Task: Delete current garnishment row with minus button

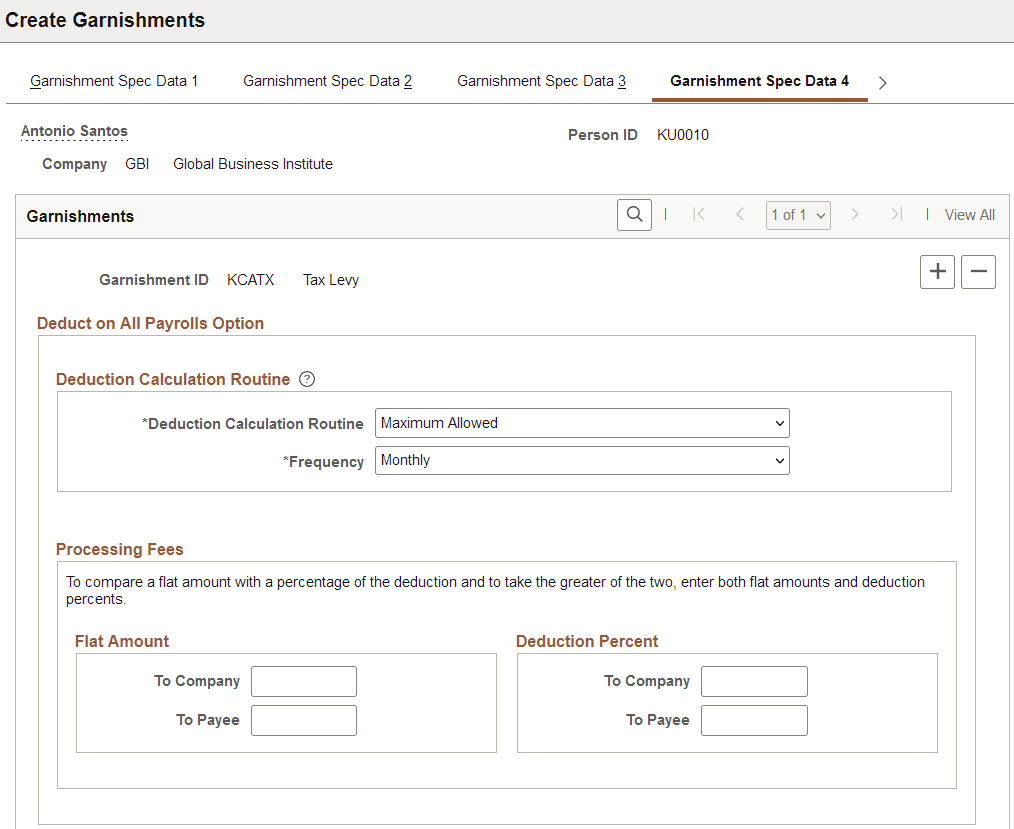Action: 978,271
